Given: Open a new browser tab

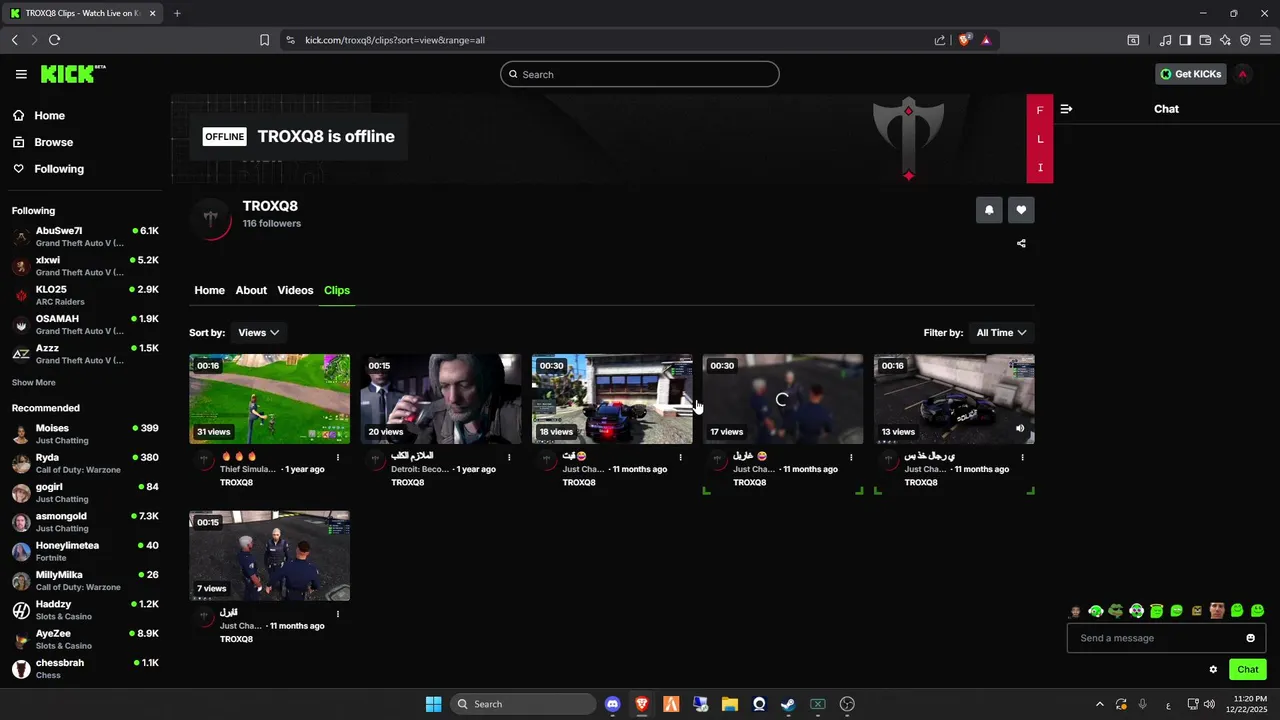Looking at the screenshot, I should 177,13.
